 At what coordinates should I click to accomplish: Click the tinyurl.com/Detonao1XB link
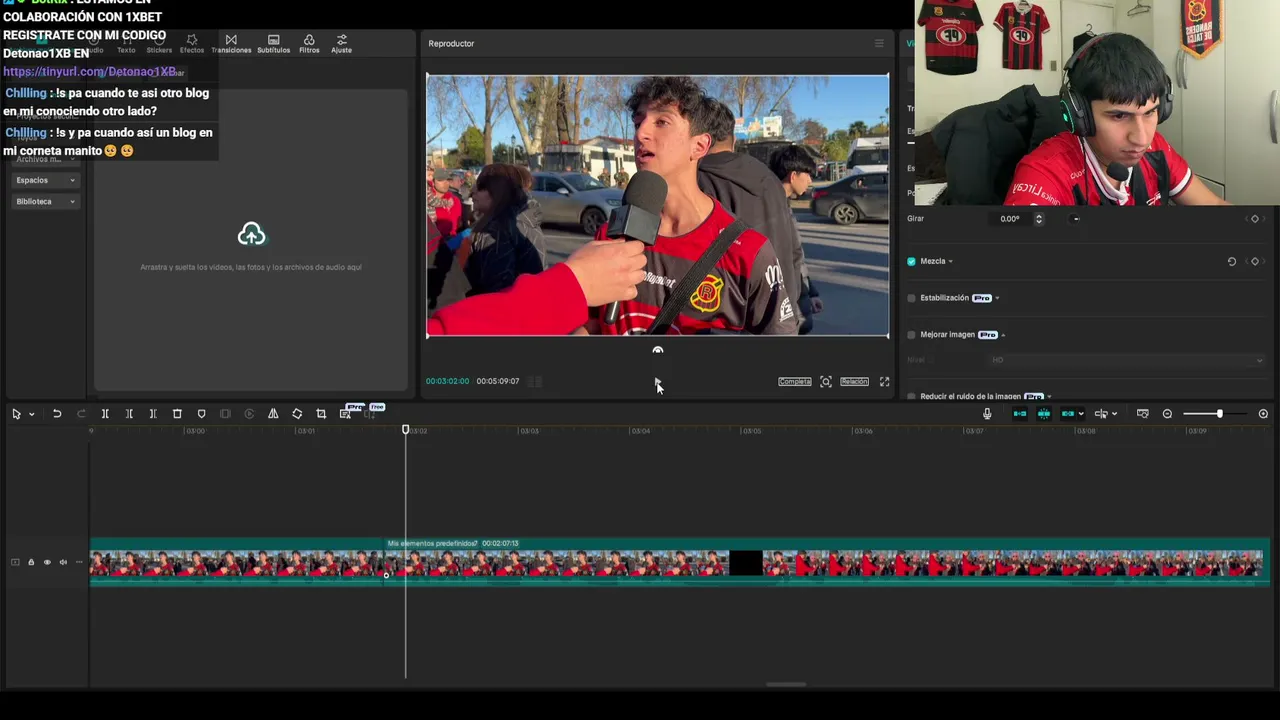coord(90,72)
